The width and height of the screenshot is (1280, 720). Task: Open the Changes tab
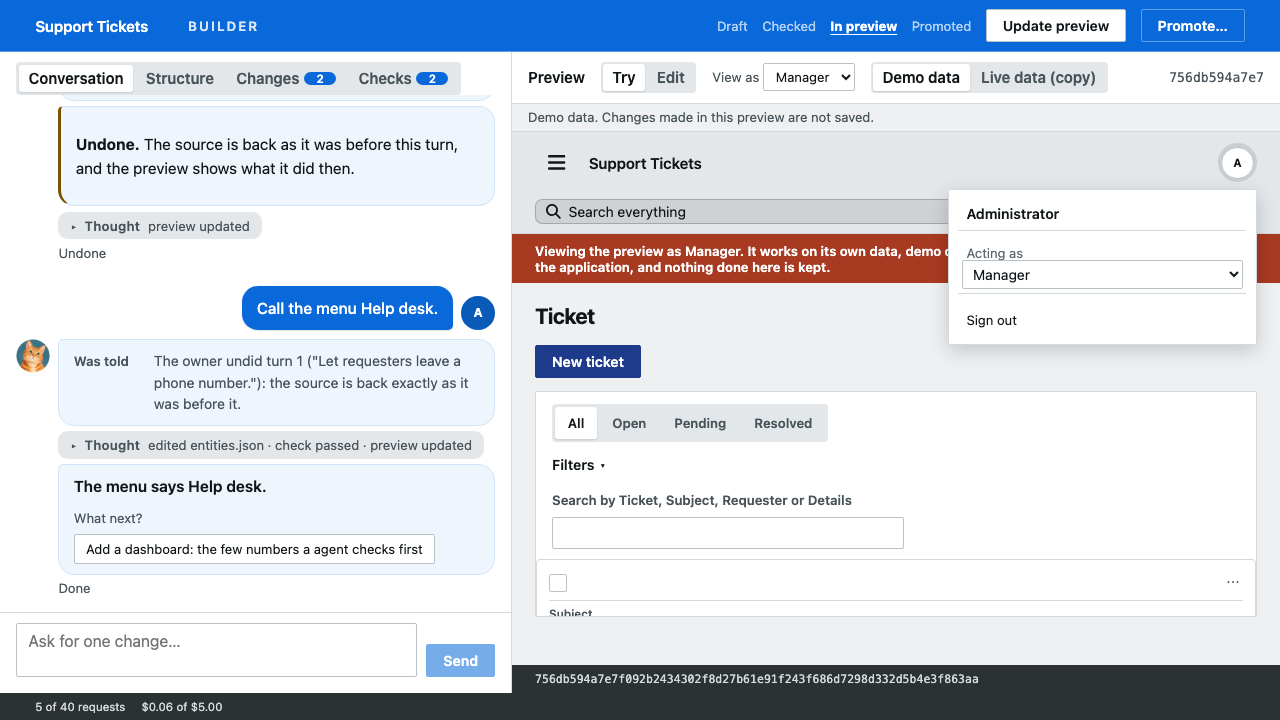point(286,78)
